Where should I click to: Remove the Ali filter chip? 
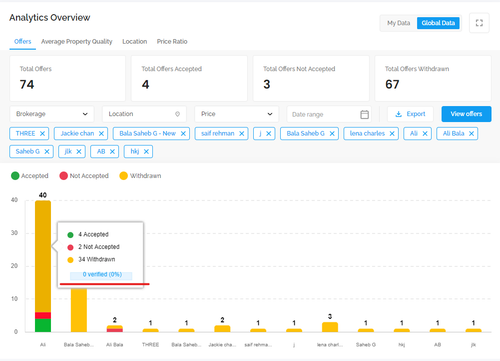[x=425, y=134]
